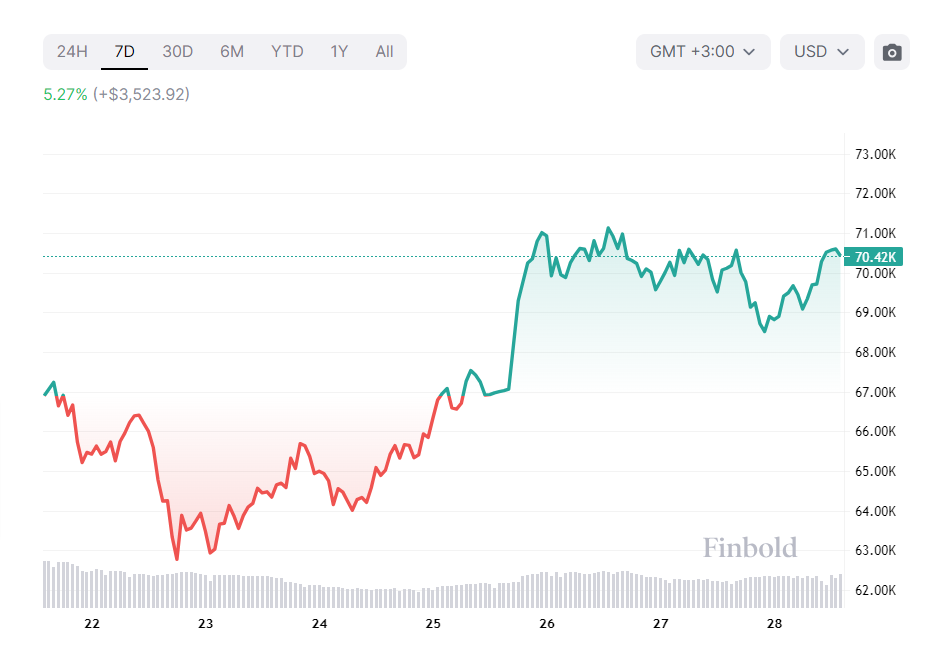Select the 1Y time range
Viewport: 931px width, 655px height.
tap(339, 52)
